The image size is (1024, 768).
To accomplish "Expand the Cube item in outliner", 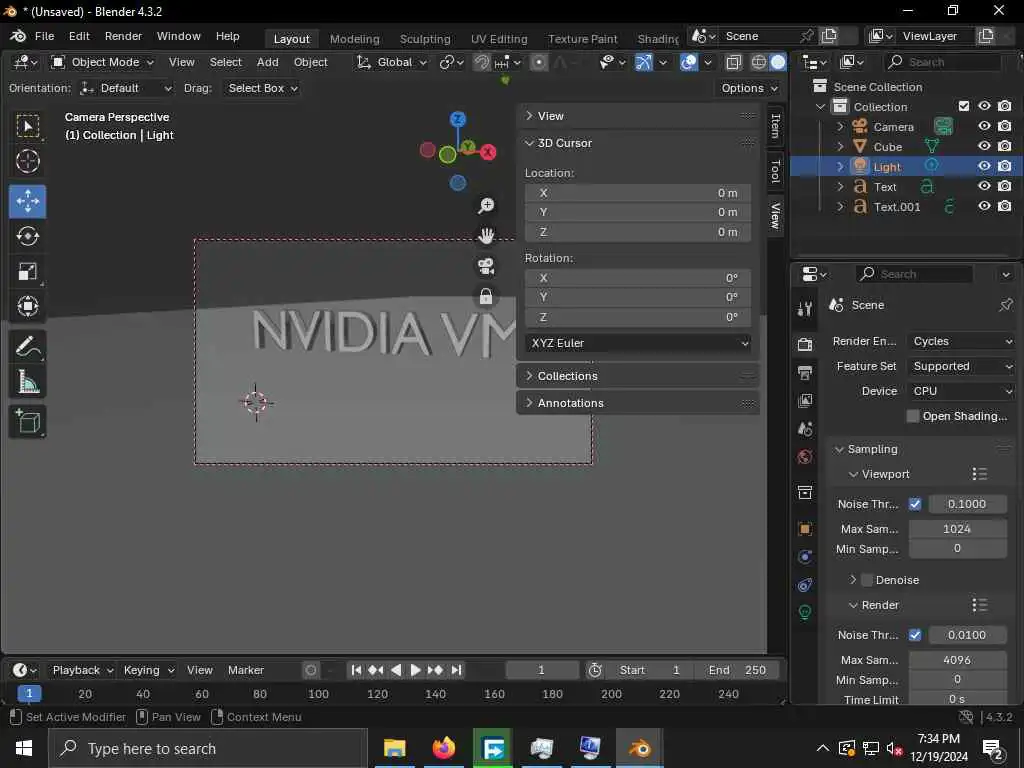I will (840, 147).
